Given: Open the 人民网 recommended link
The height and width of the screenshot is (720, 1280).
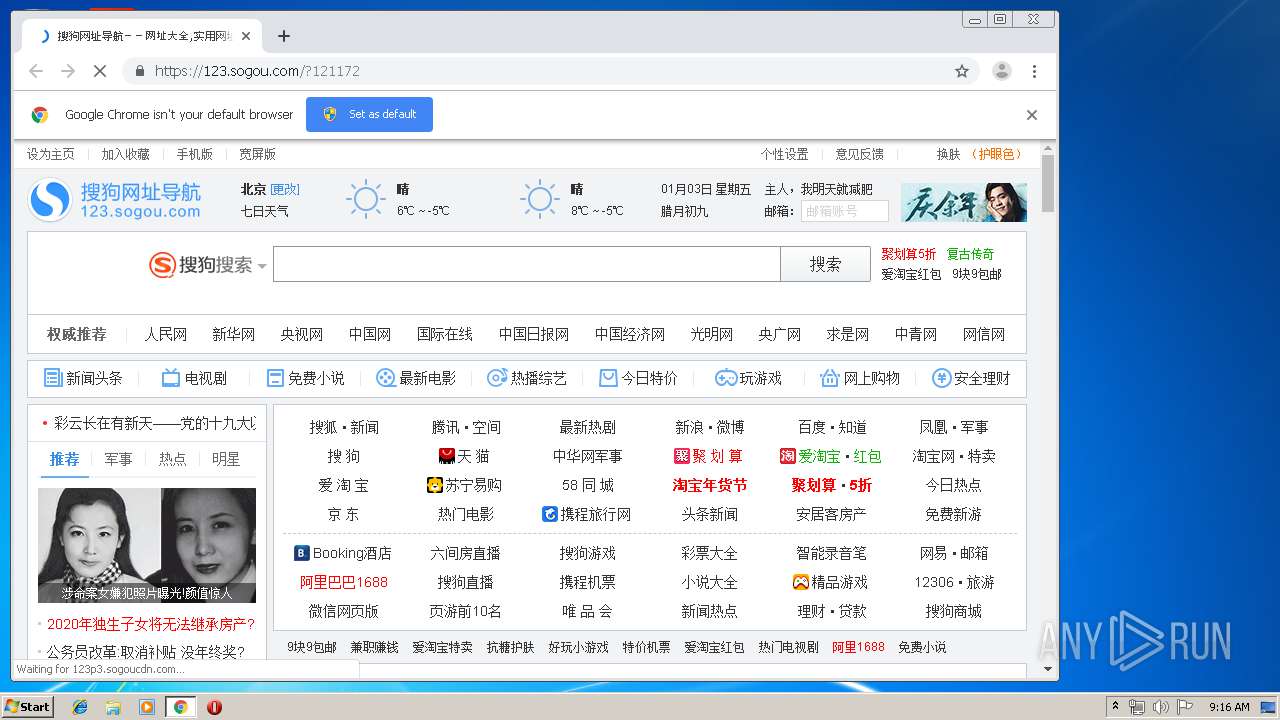Looking at the screenshot, I should point(165,334).
